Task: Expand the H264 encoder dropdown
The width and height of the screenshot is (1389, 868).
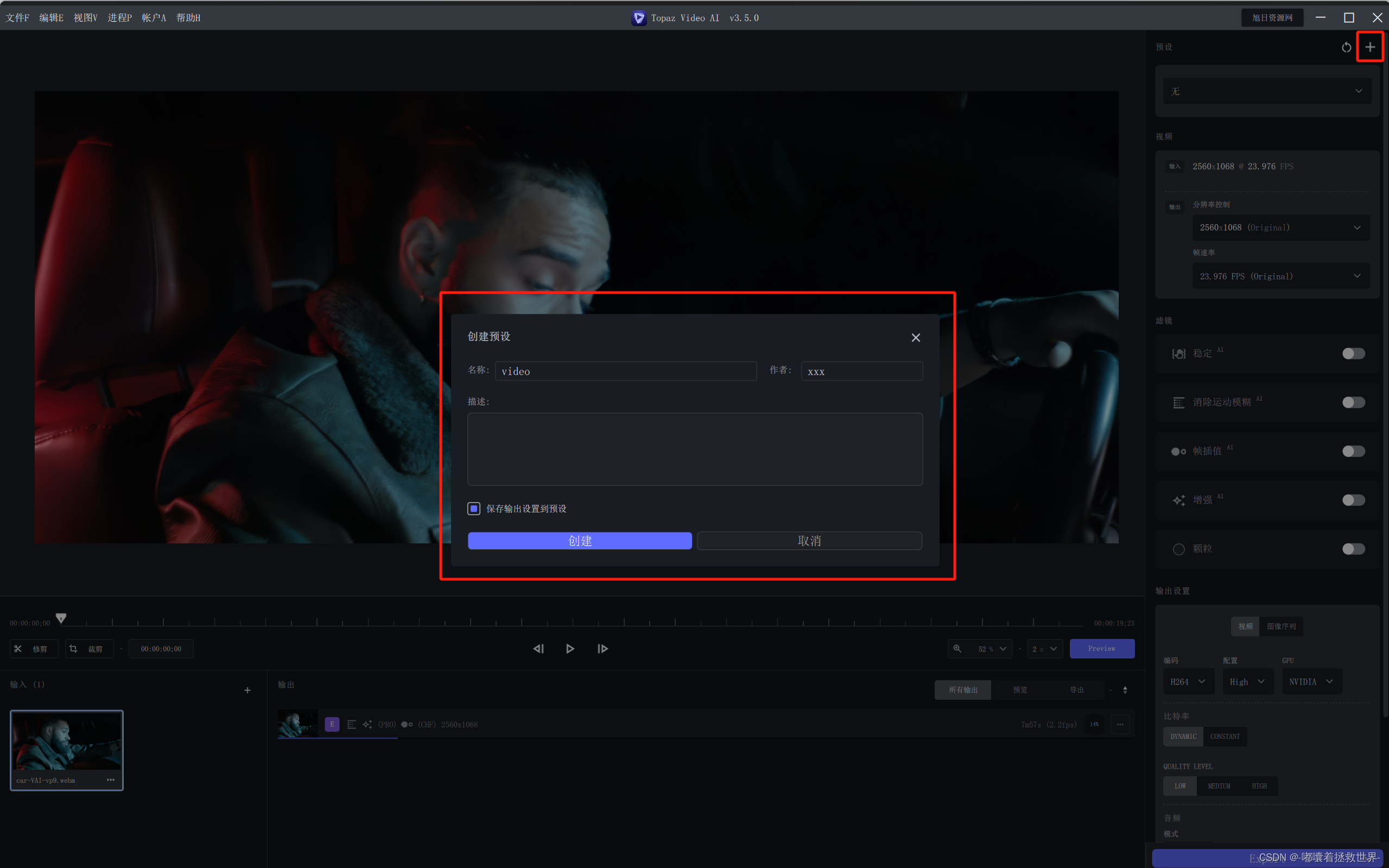Action: [x=1188, y=681]
